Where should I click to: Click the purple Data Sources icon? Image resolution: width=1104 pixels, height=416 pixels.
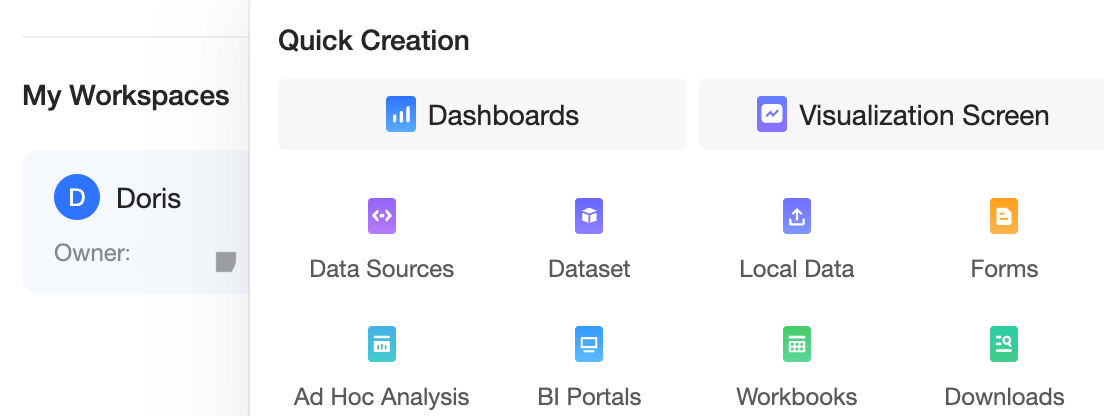382,216
